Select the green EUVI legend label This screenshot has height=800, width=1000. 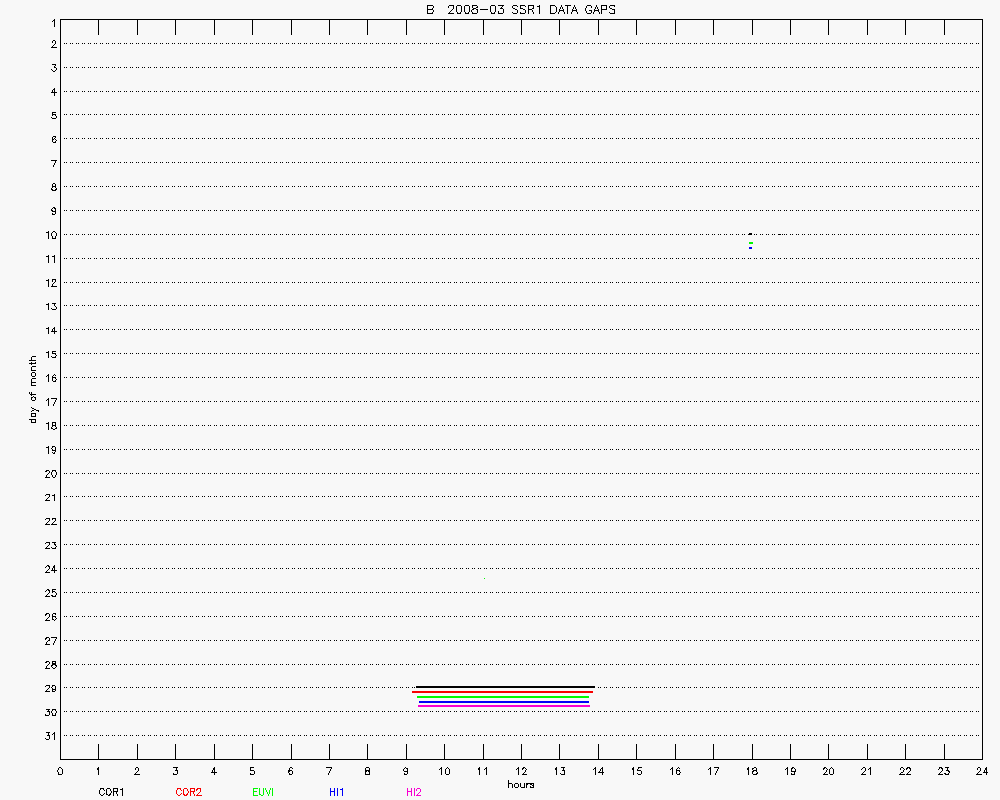pyautogui.click(x=263, y=792)
